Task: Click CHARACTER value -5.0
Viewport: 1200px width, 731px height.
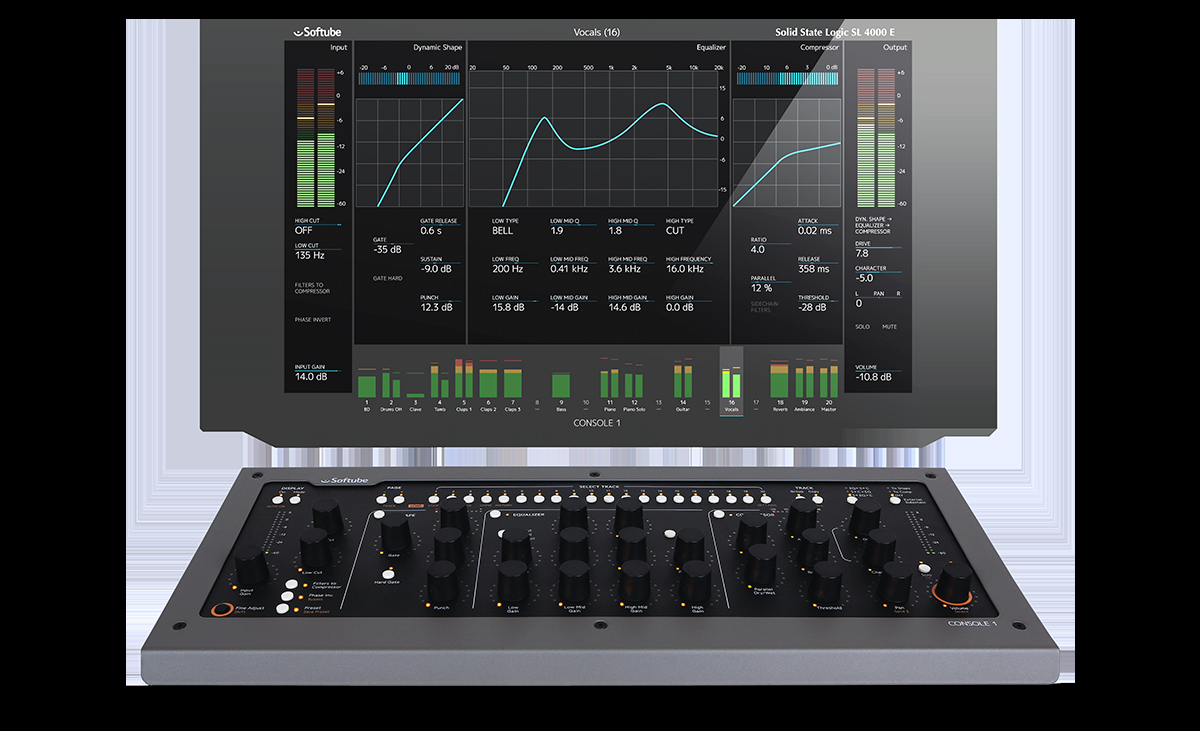Action: [x=864, y=278]
